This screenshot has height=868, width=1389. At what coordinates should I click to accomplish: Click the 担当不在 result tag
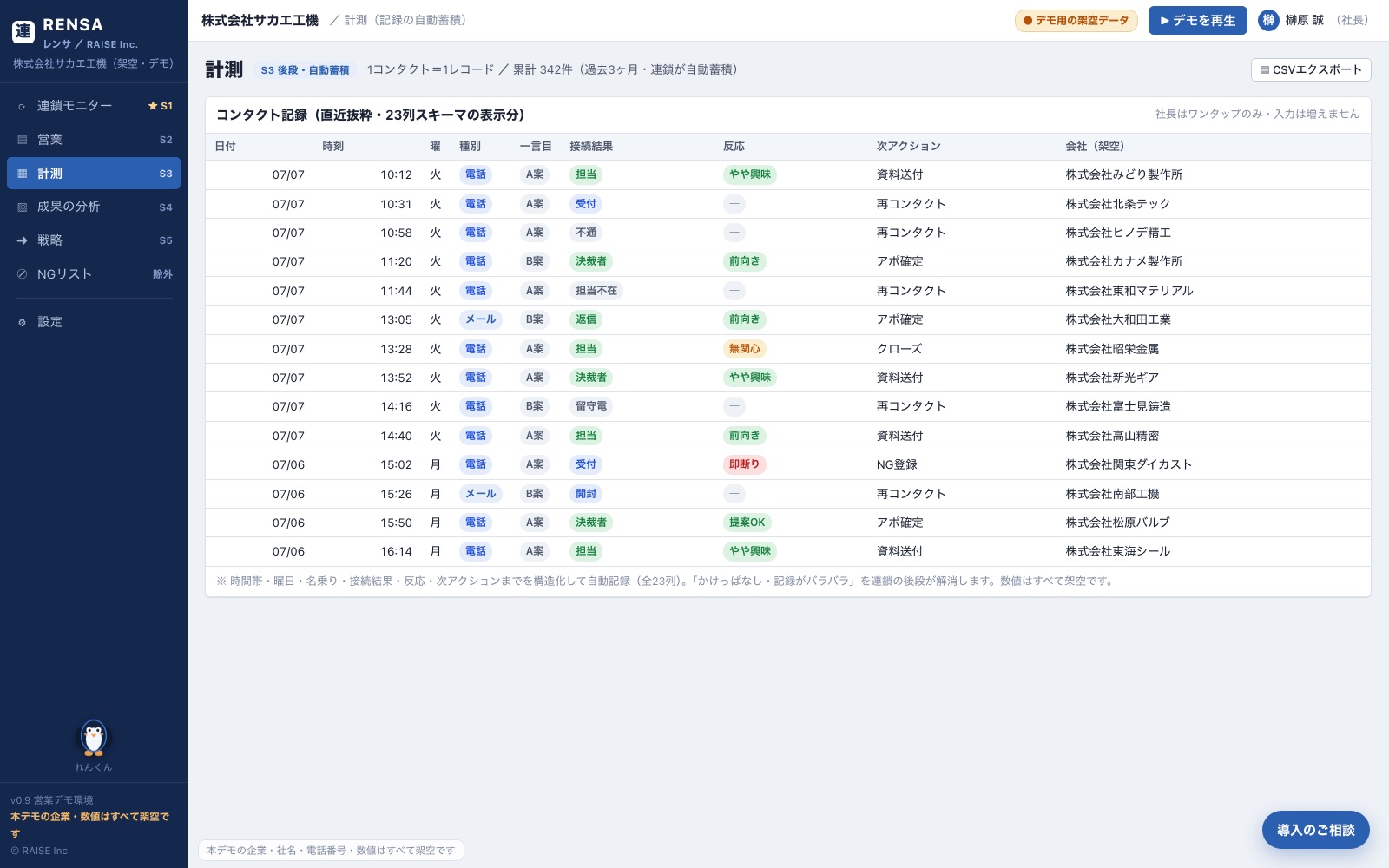pyautogui.click(x=596, y=291)
